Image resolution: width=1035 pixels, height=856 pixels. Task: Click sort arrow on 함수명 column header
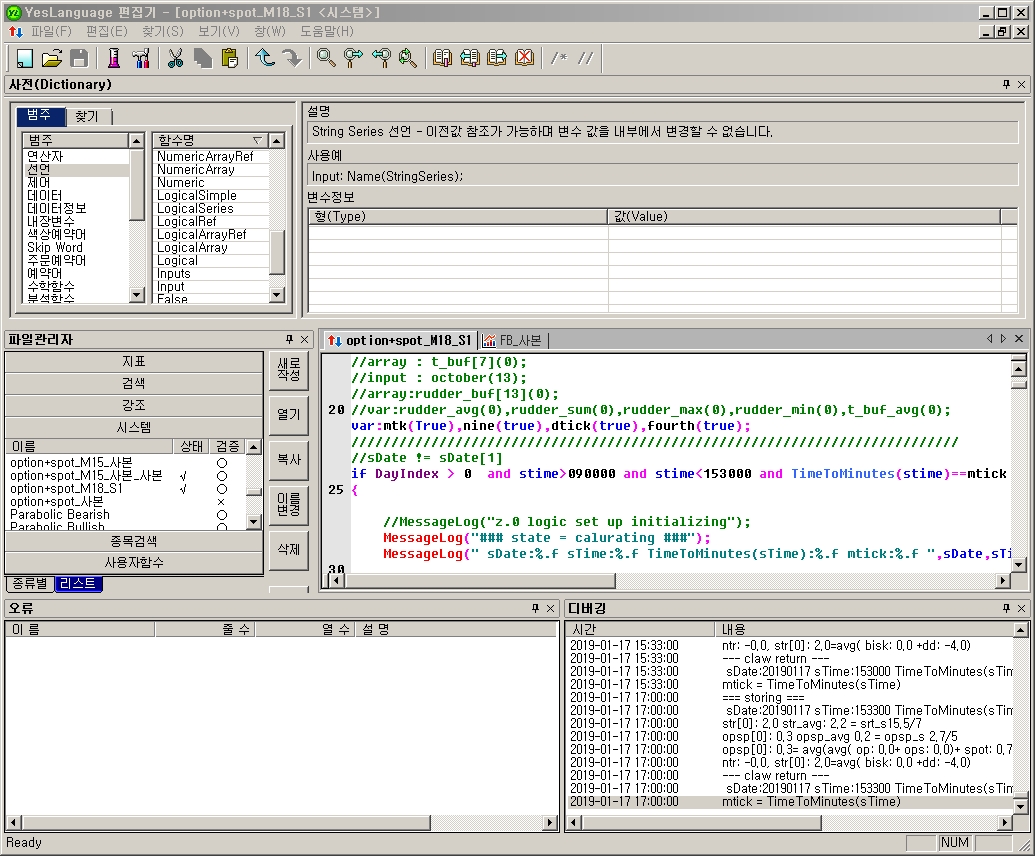coord(257,141)
